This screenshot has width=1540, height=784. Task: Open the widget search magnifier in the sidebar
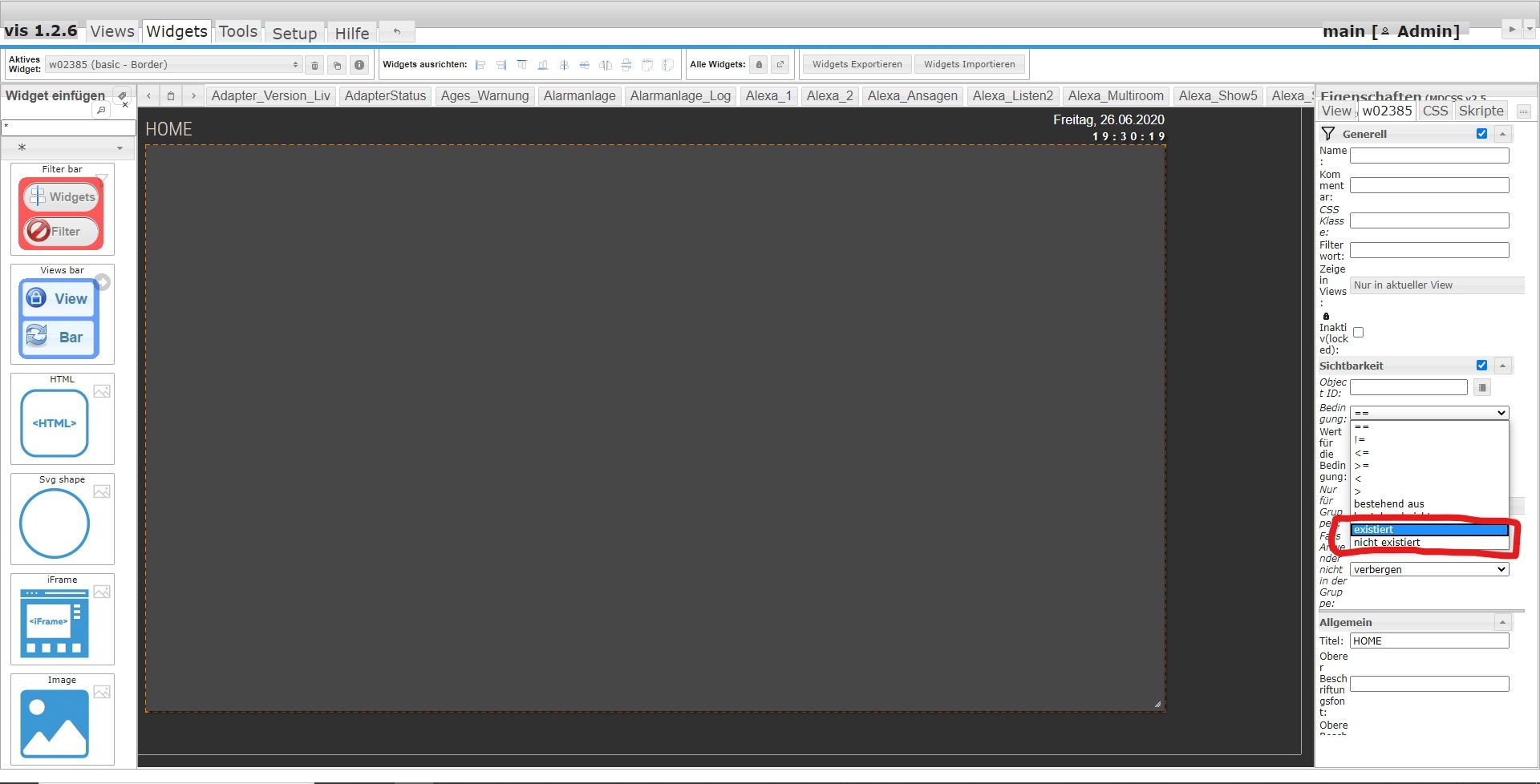pos(101,110)
